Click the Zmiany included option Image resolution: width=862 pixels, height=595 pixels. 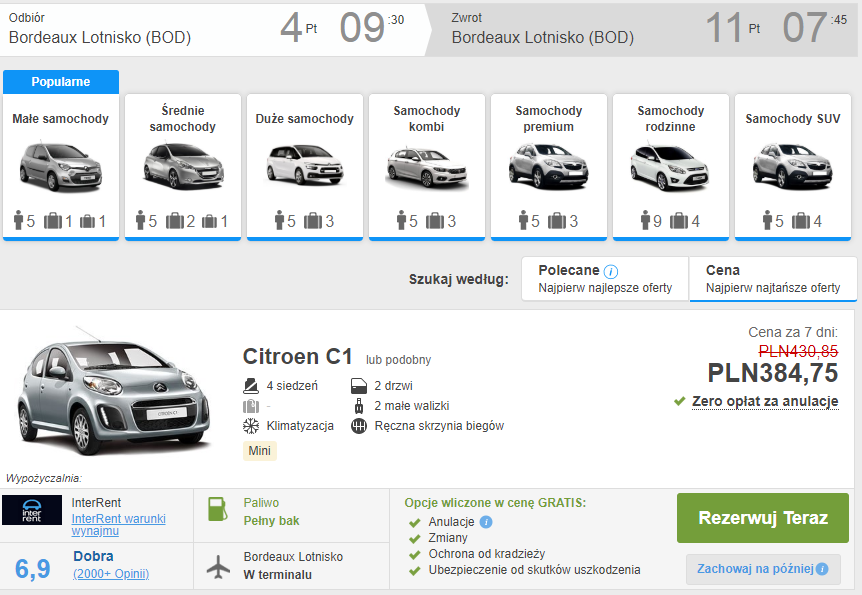click(x=448, y=538)
